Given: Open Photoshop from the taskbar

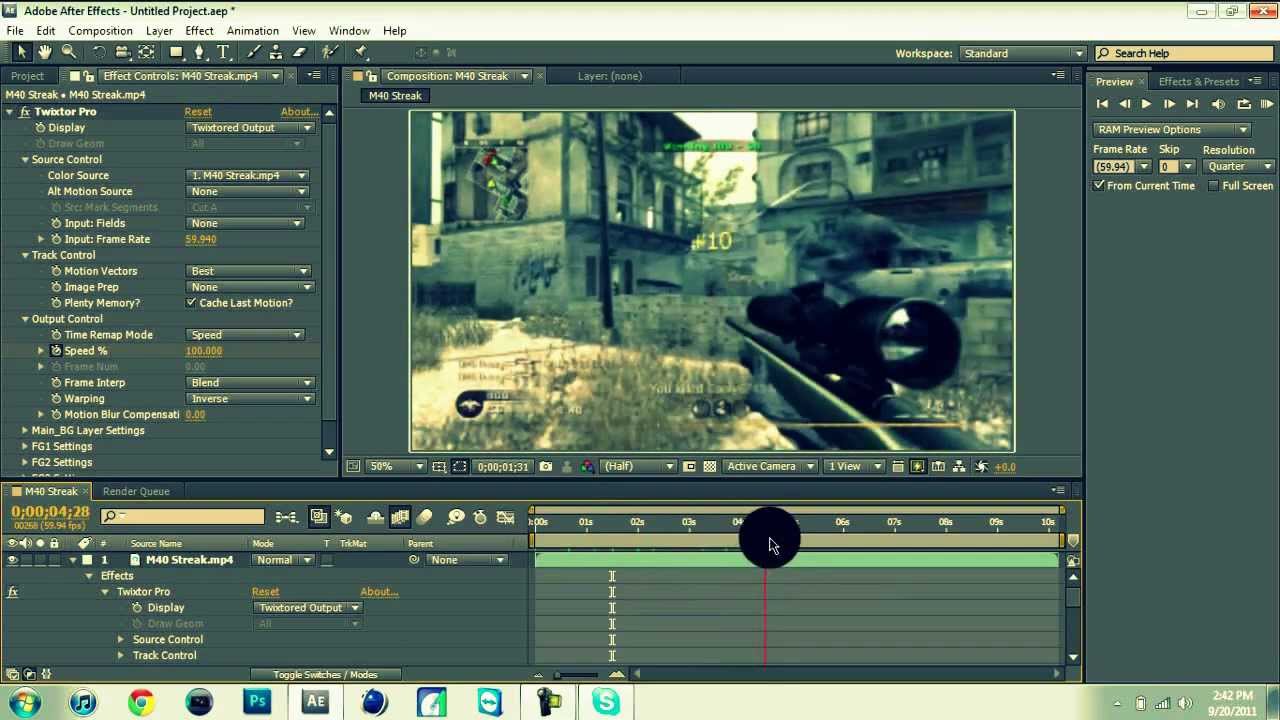Looking at the screenshot, I should click(257, 702).
